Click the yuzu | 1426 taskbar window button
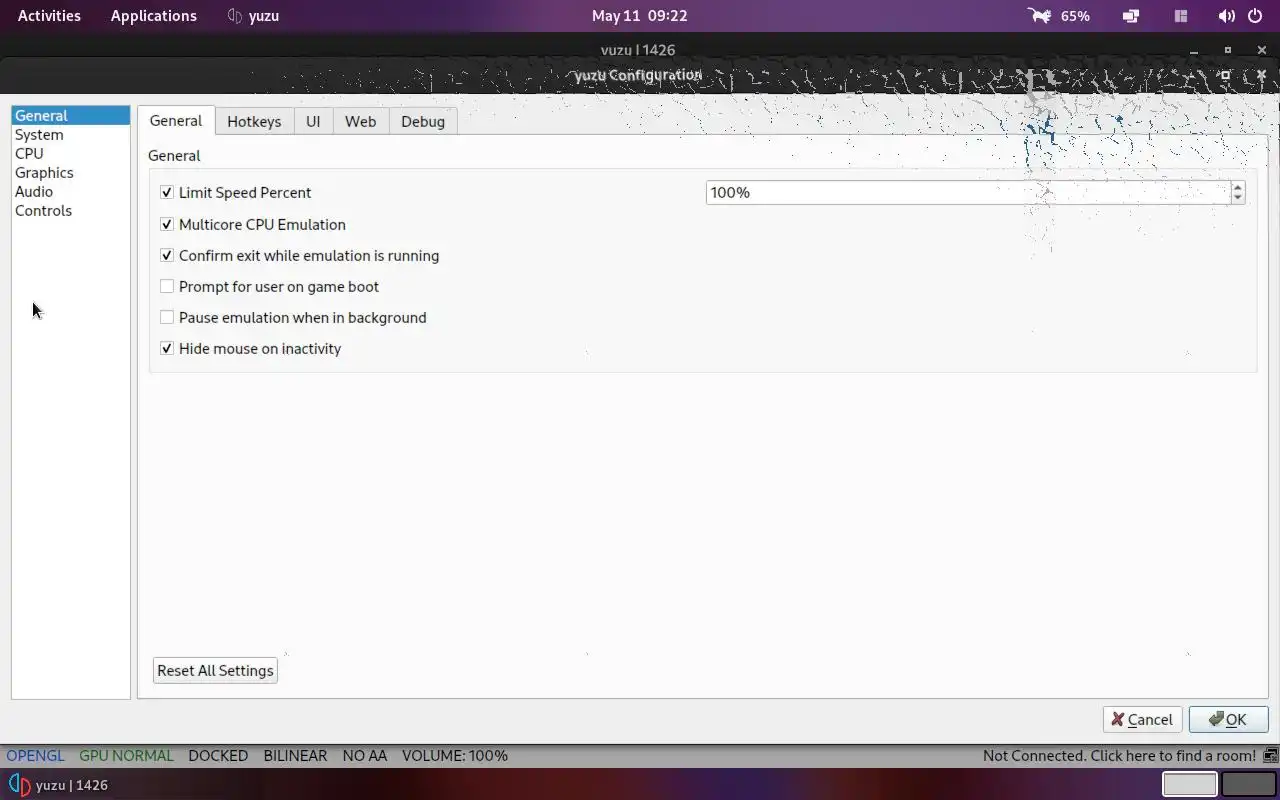 [x=60, y=785]
